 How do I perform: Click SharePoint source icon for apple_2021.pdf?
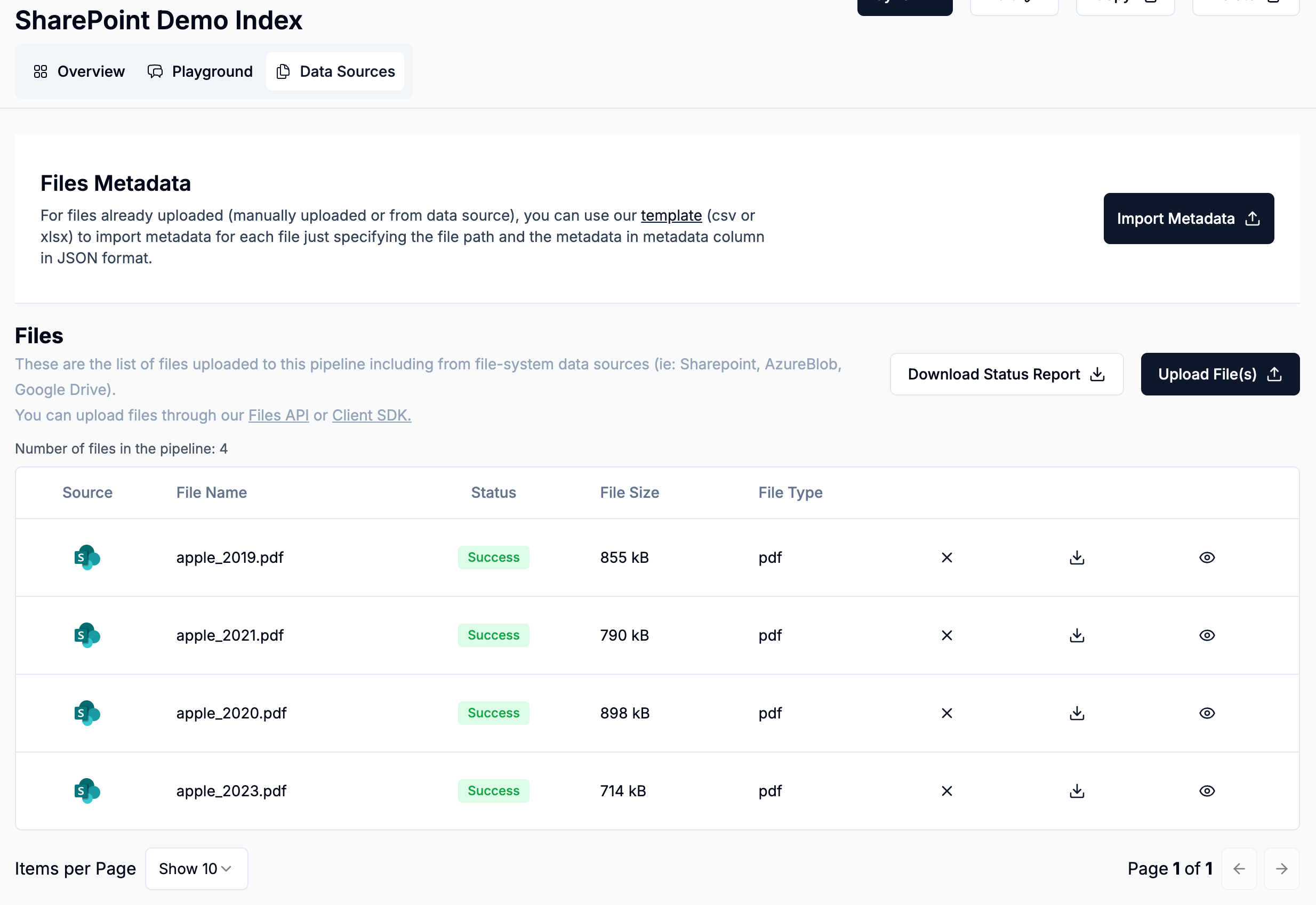click(87, 635)
